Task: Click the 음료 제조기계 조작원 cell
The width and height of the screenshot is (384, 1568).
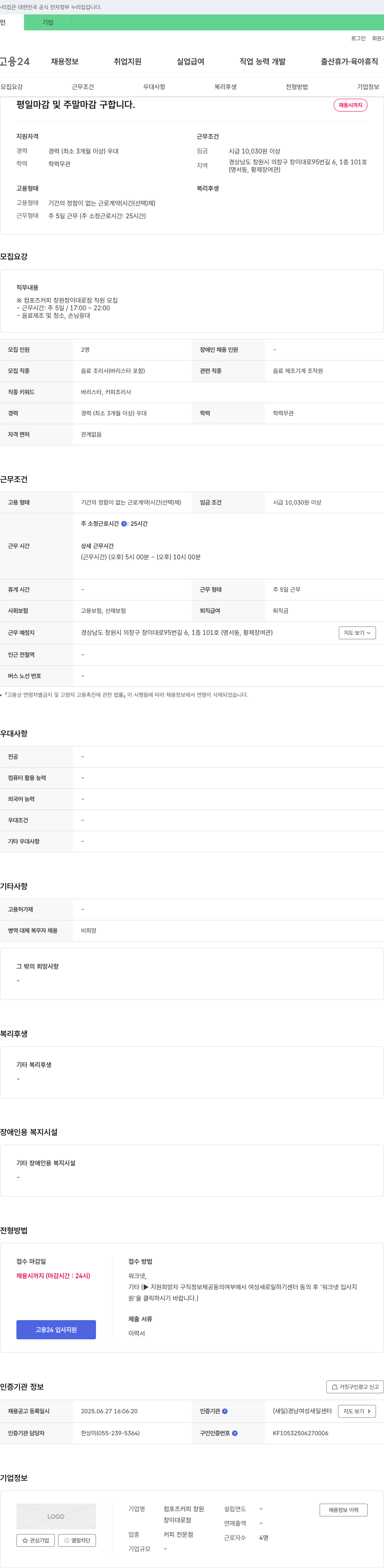Action: coord(298,371)
